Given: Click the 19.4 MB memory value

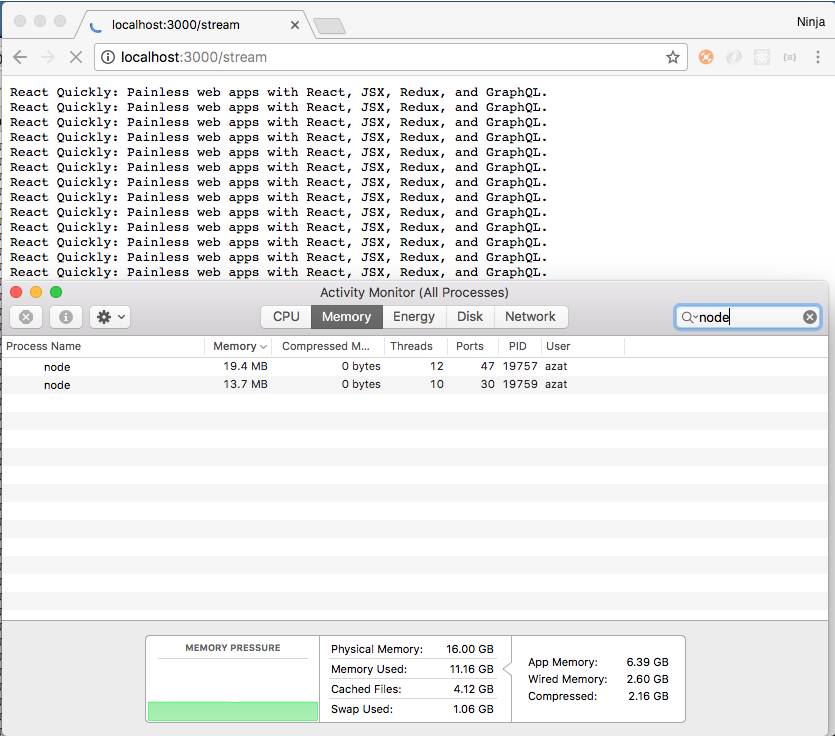Looking at the screenshot, I should [x=245, y=366].
